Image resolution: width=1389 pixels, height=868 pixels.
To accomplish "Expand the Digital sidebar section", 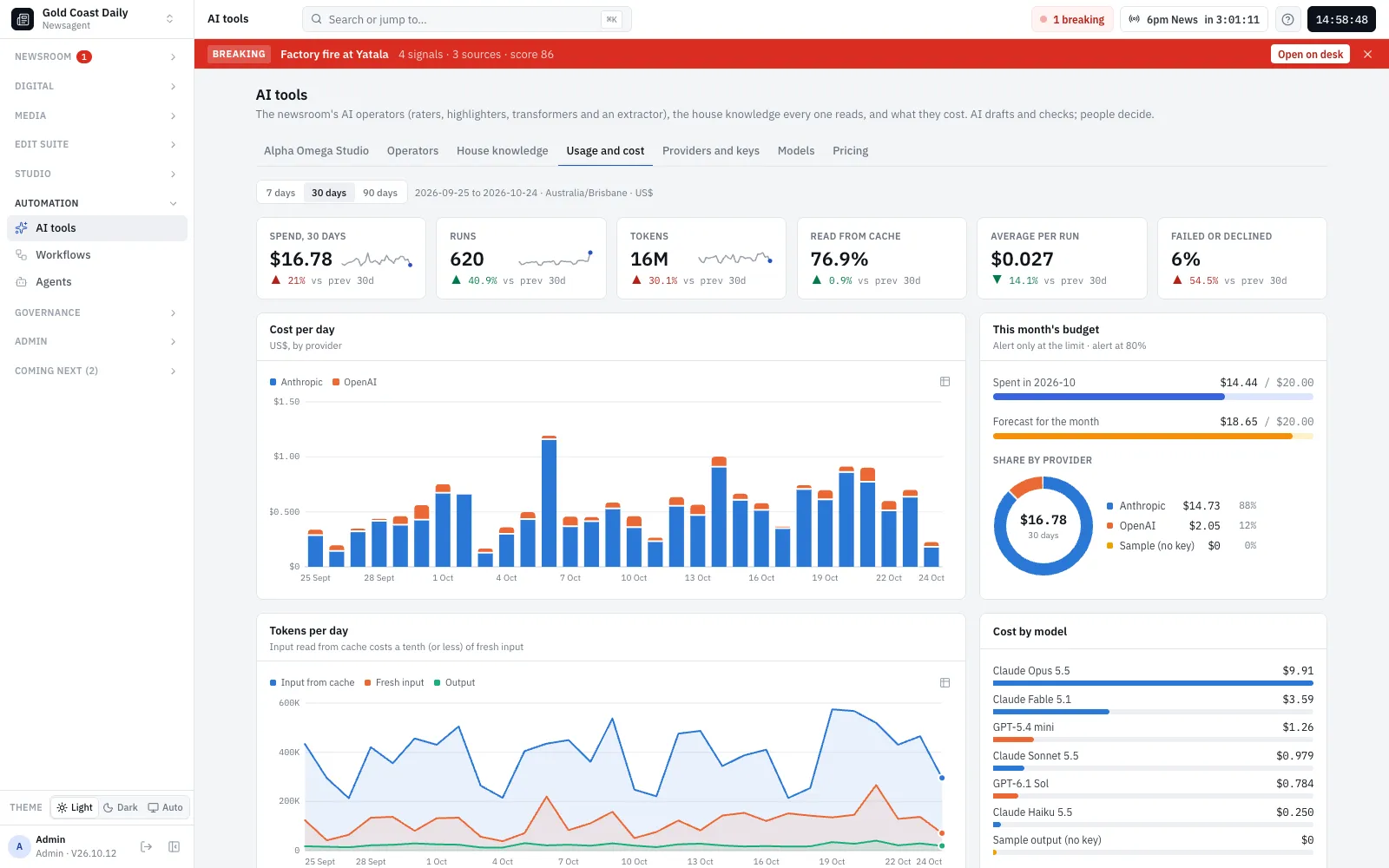I will [x=96, y=86].
